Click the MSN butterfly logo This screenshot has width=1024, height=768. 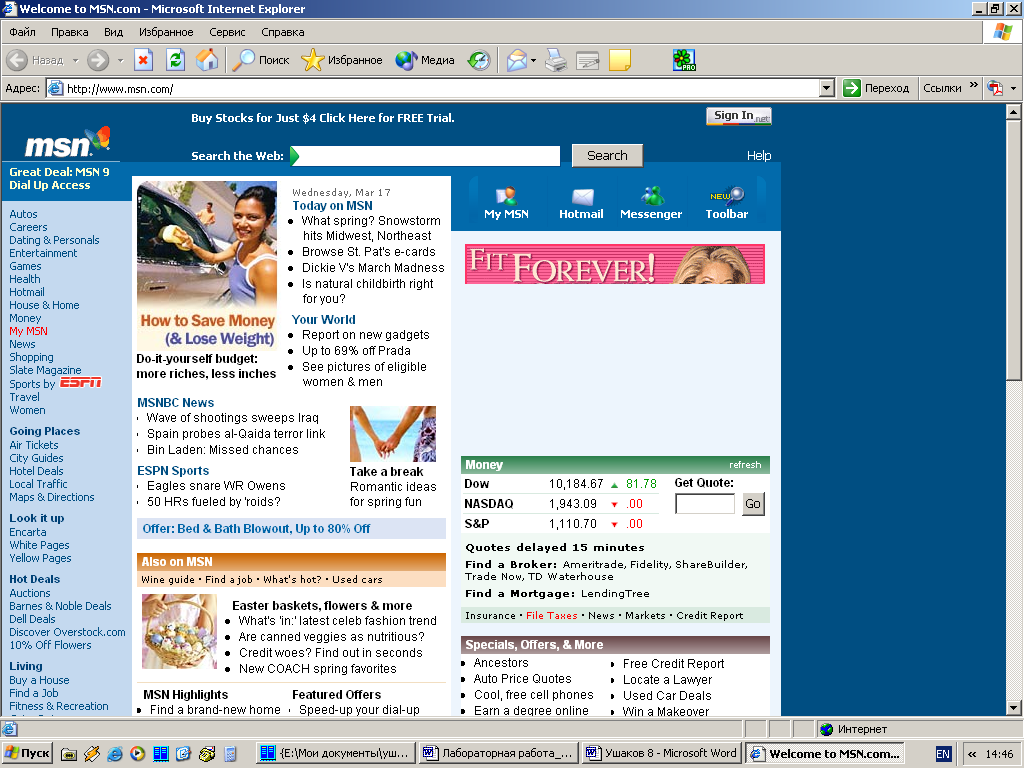pyautogui.click(x=67, y=142)
